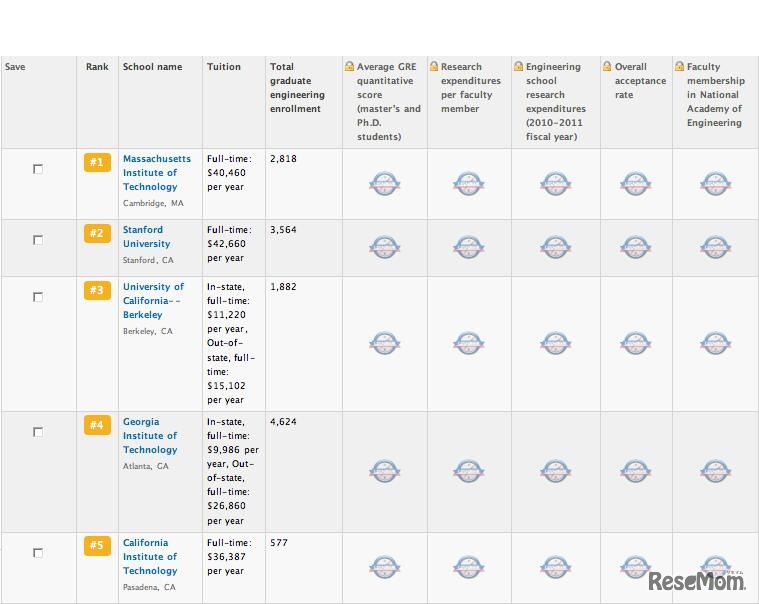The image size is (759, 604).
Task: Click Stanford's locked research per faculty badge
Action: [x=469, y=247]
